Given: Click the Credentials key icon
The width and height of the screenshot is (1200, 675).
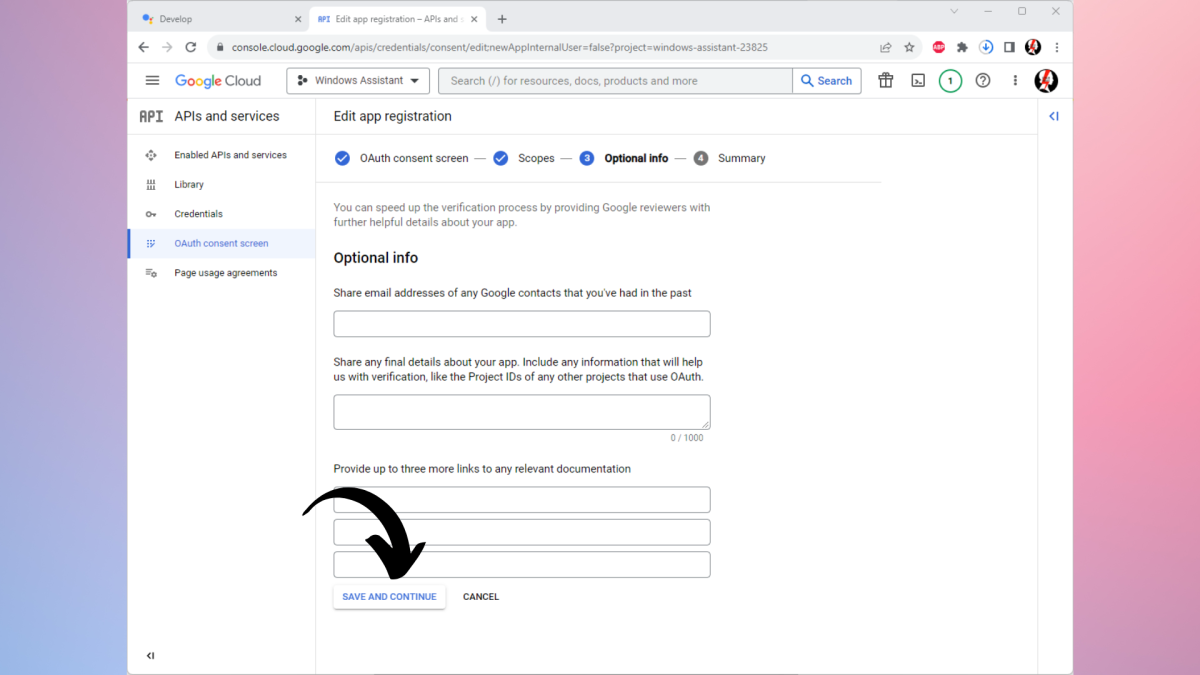Looking at the screenshot, I should click(151, 214).
